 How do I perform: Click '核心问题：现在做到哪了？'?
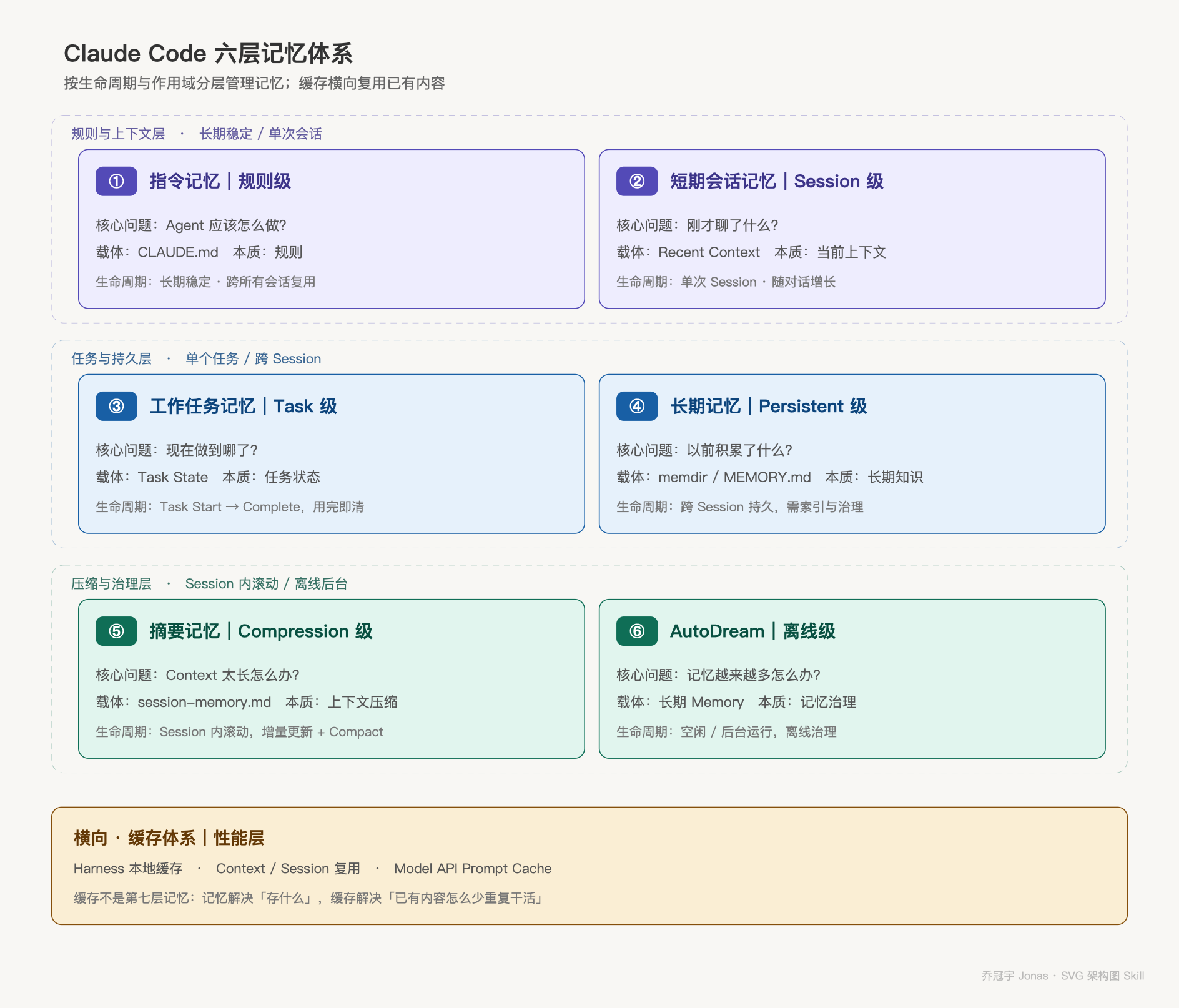coord(177,450)
